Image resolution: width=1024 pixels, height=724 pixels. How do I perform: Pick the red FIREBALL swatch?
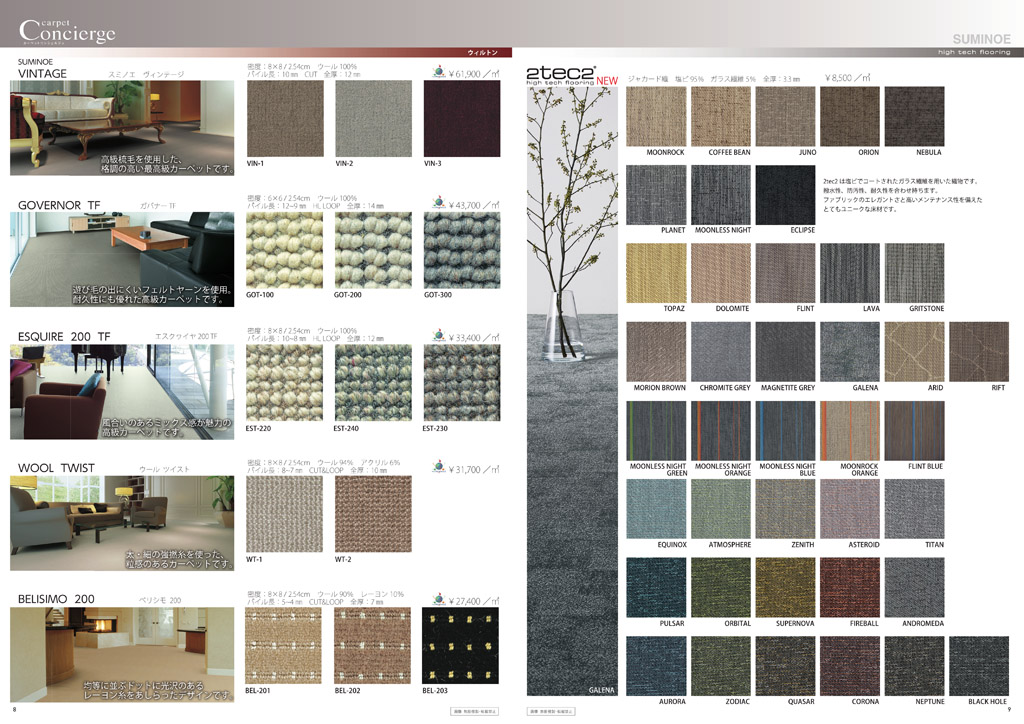point(850,588)
